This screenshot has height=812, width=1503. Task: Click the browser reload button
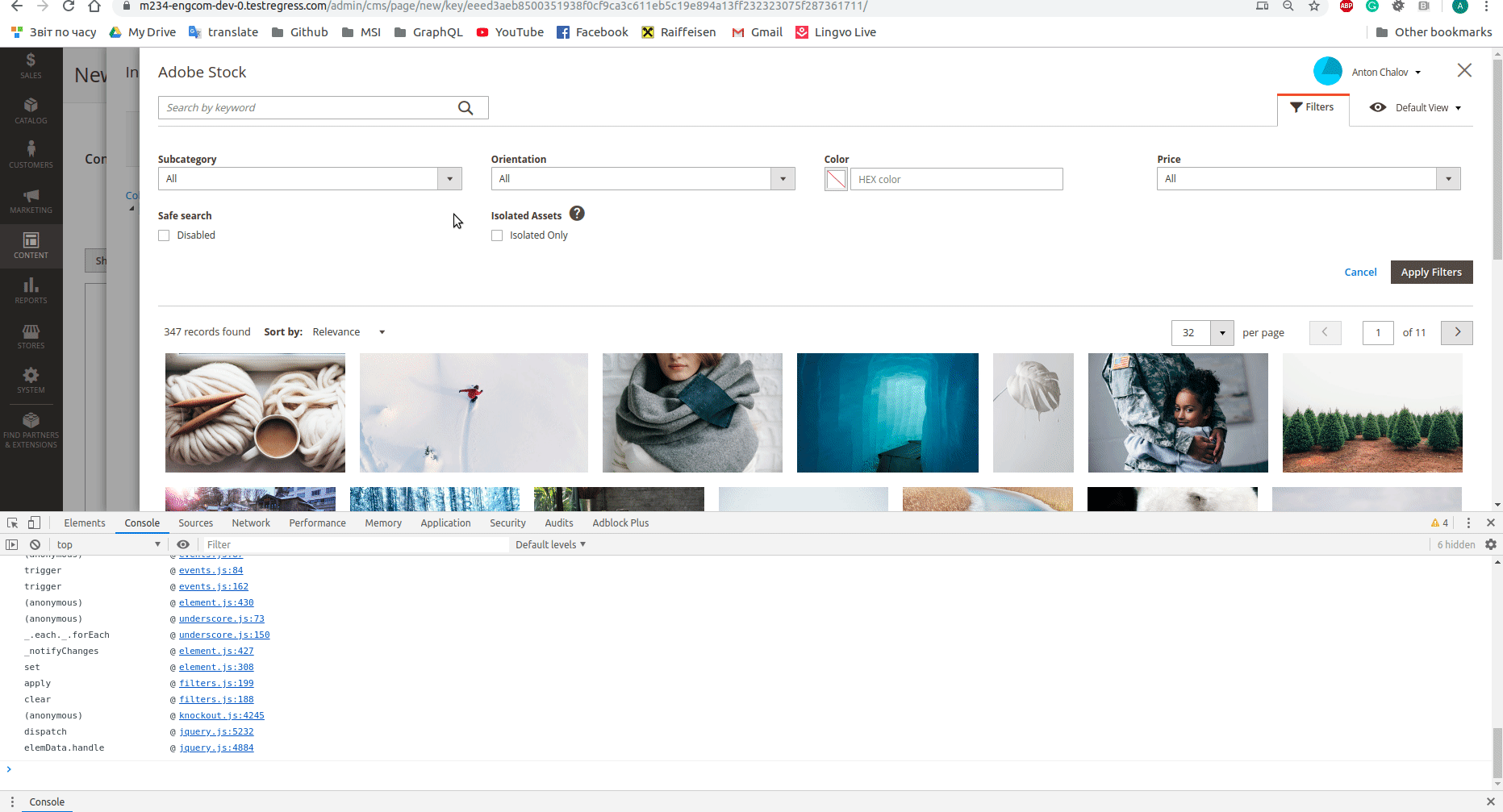[x=69, y=6]
